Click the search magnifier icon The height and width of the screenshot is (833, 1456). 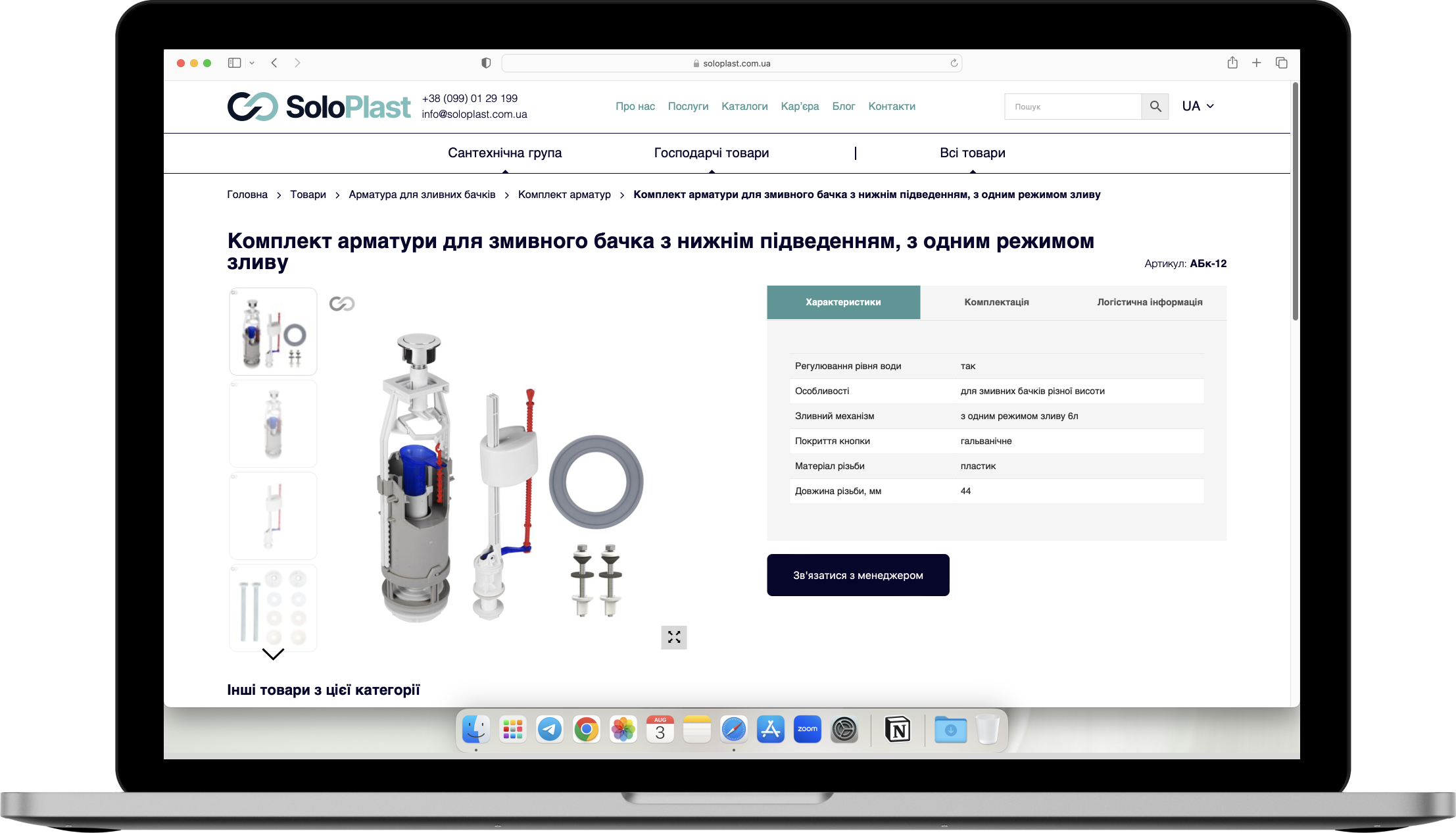(x=1155, y=107)
